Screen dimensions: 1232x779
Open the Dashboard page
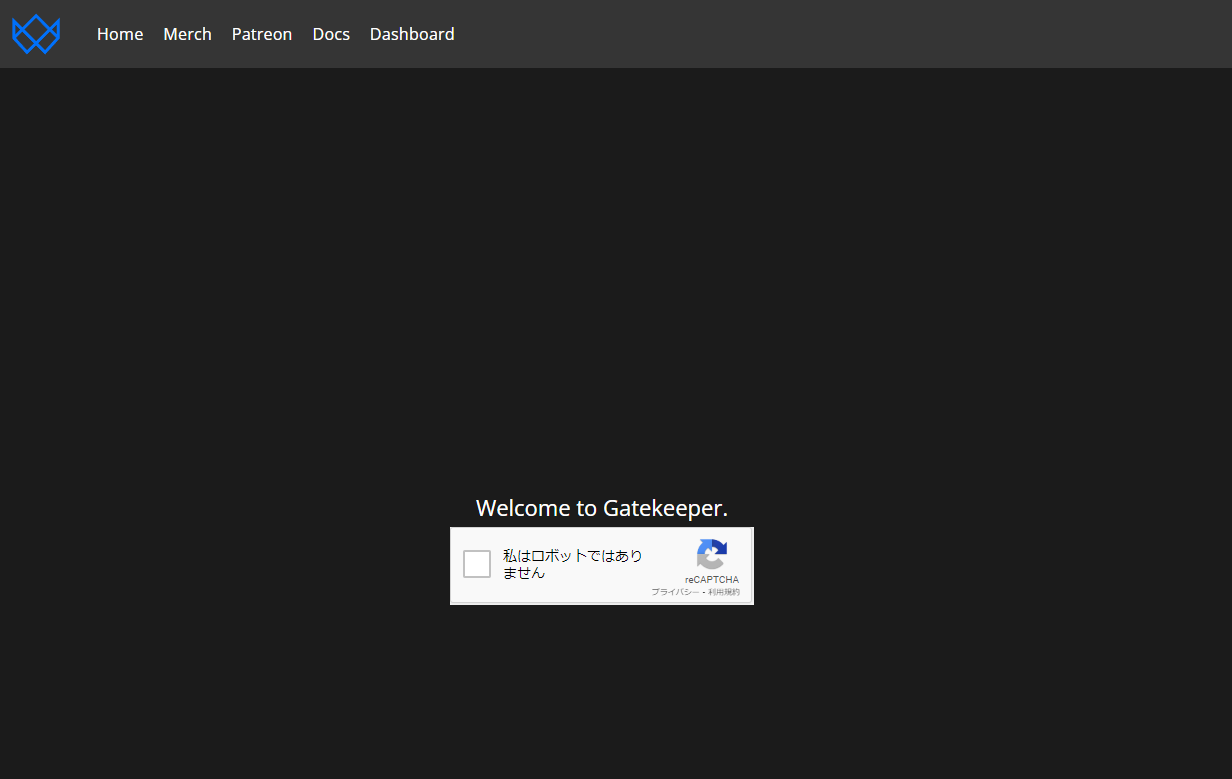(x=412, y=34)
